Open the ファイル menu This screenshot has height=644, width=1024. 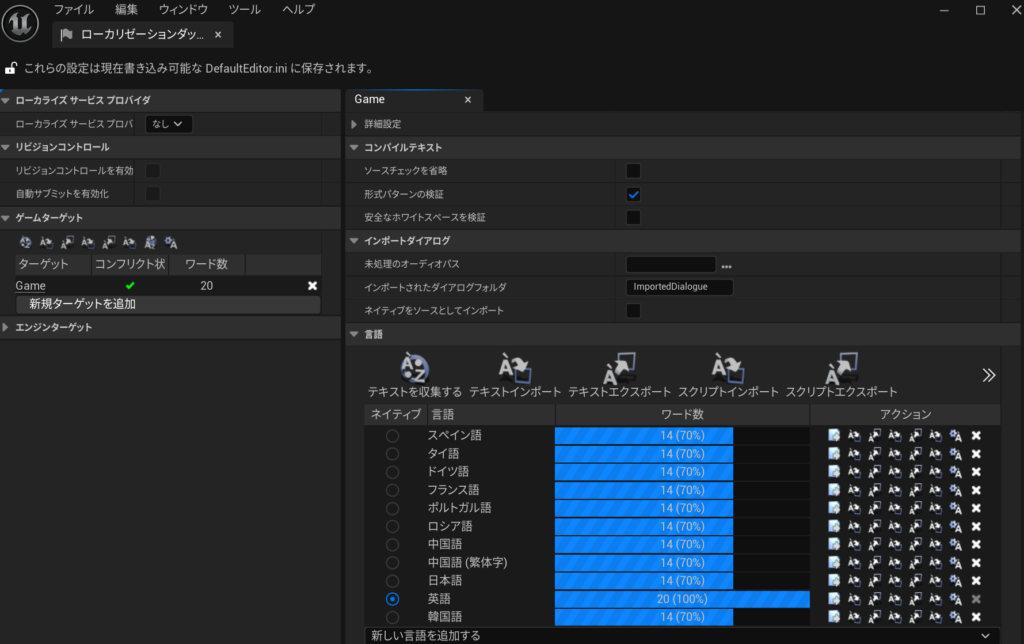point(73,10)
